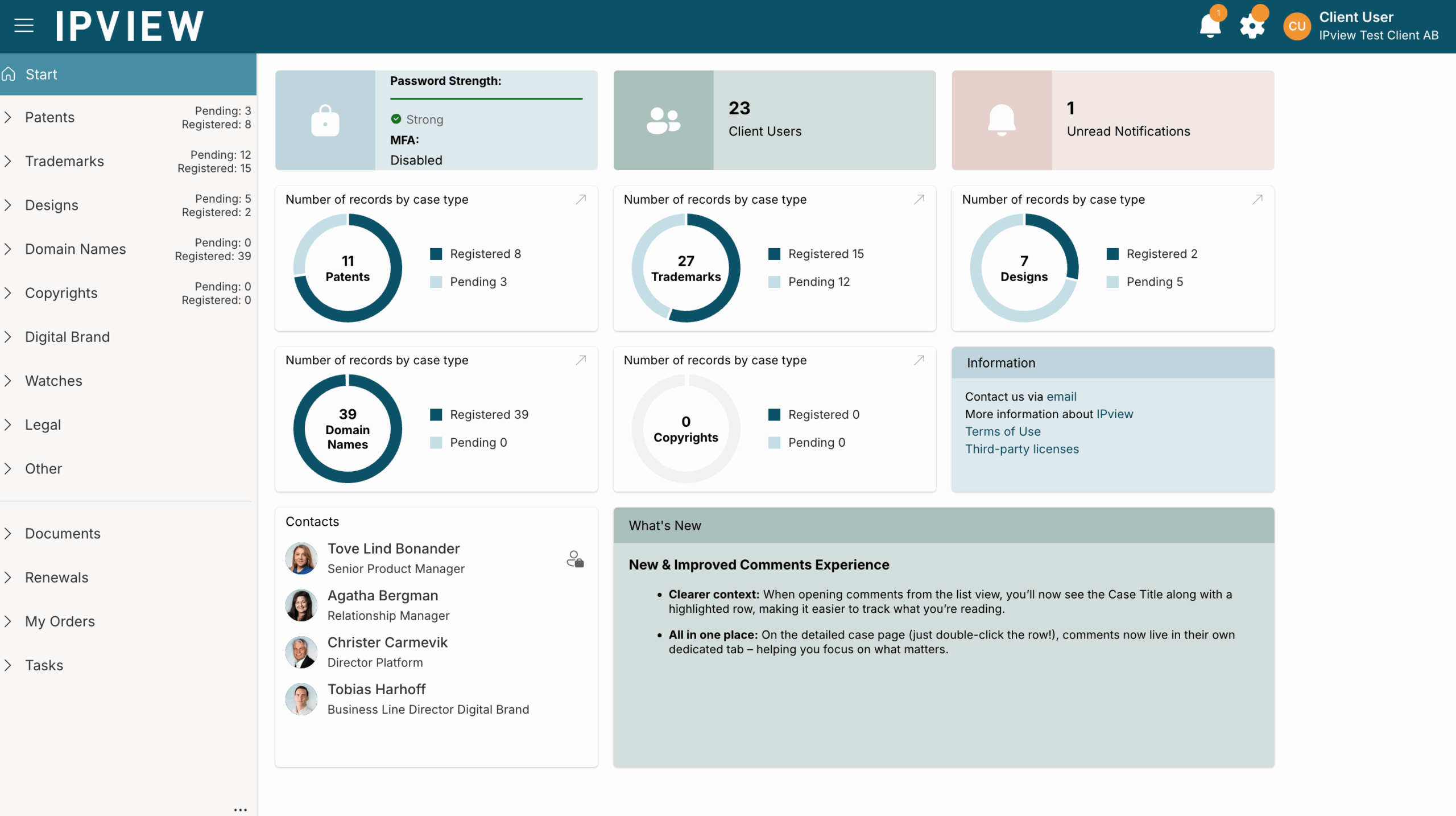1456x816 pixels.
Task: Open the My Orders menu item
Action: tap(60, 621)
